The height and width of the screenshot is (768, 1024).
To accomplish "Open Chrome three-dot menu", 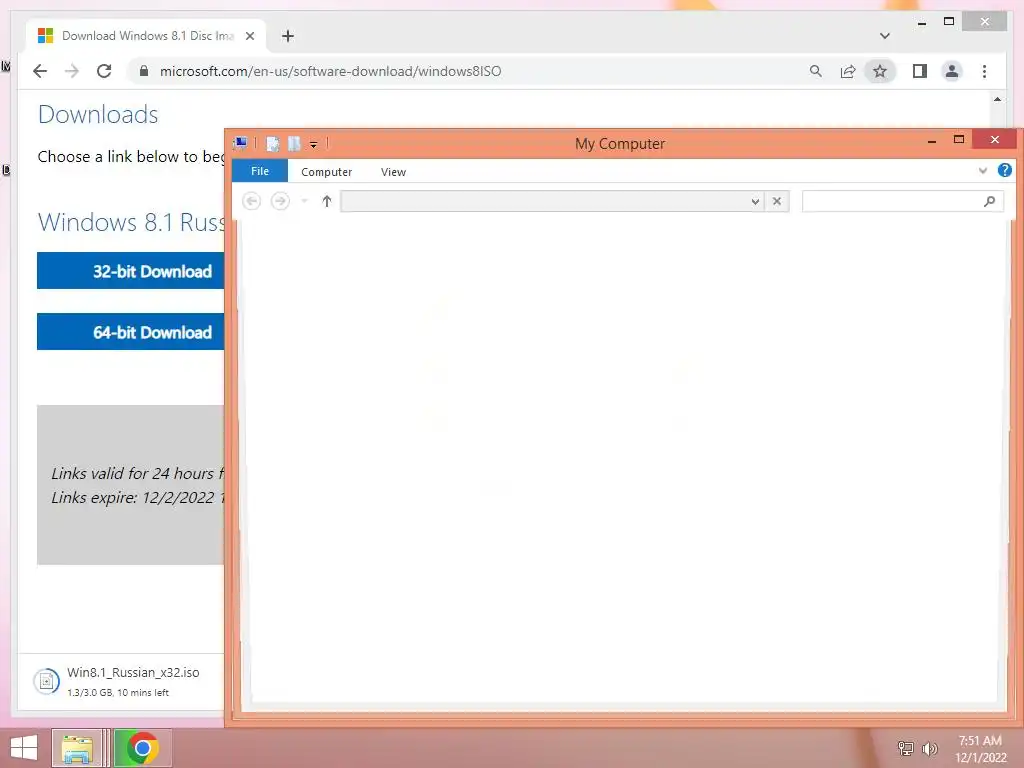I will coord(984,71).
